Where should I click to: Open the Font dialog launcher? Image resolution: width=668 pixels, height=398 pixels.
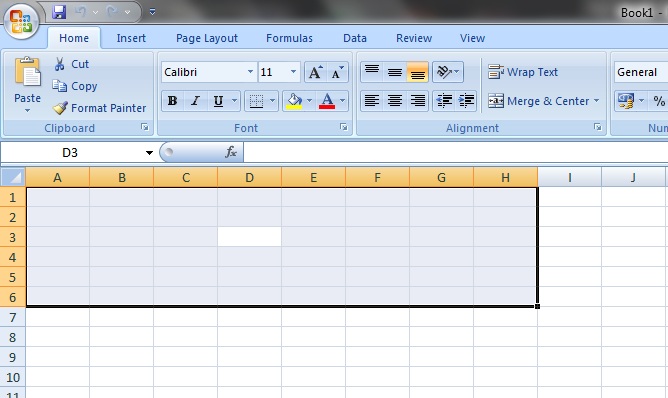(x=343, y=127)
